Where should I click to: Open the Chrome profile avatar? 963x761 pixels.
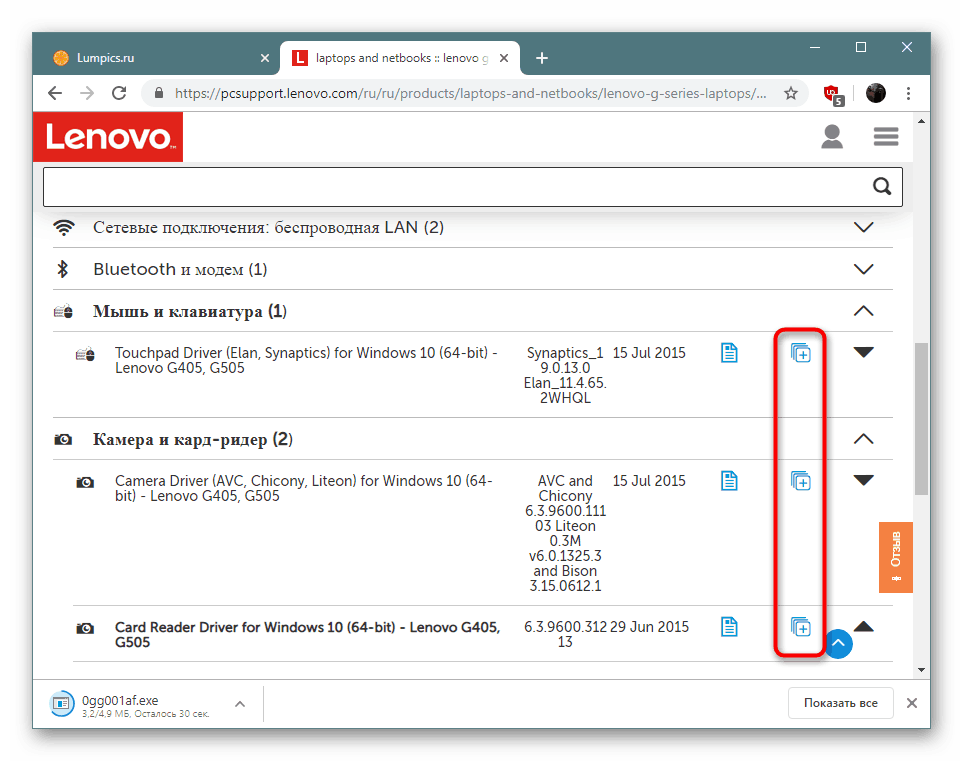tap(876, 93)
